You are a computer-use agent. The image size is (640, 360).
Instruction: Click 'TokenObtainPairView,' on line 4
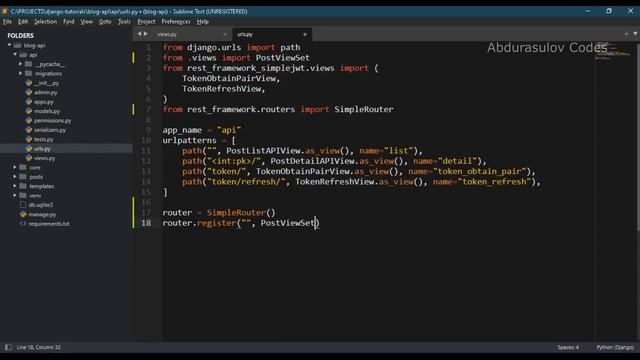coord(231,78)
